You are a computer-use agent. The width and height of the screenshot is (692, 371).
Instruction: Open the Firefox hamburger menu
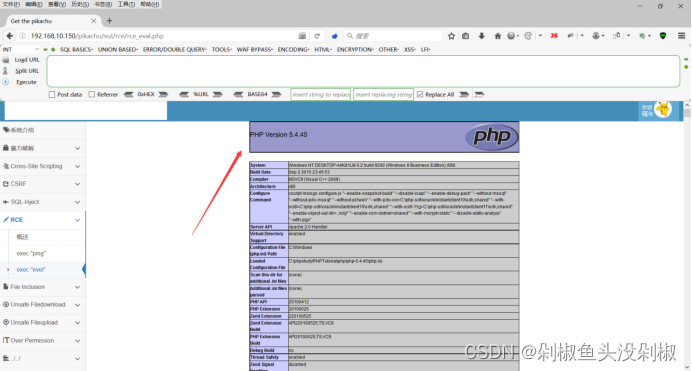coord(681,36)
